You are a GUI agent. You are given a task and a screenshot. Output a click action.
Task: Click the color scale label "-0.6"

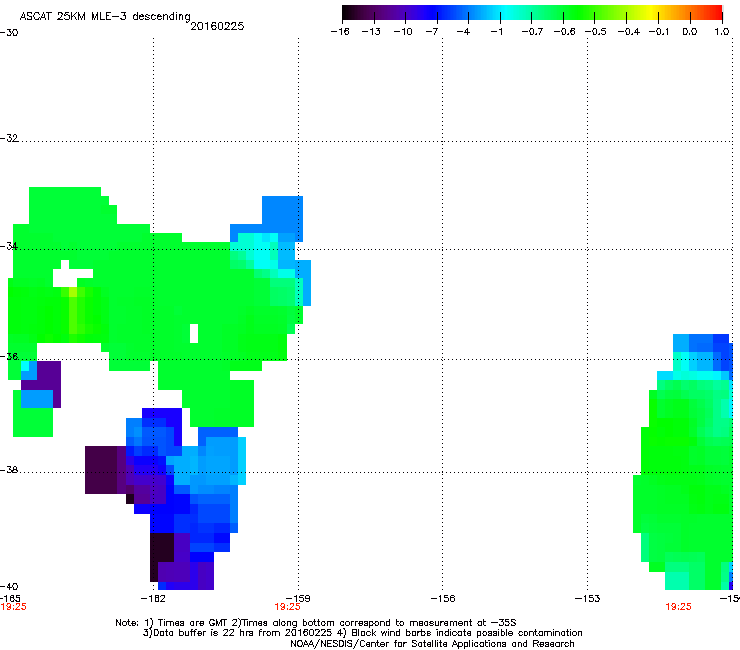[564, 32]
